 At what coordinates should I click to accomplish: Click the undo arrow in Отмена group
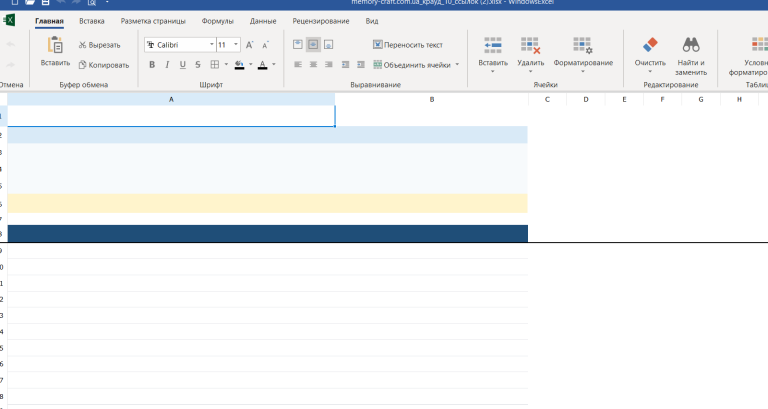tap(11, 44)
